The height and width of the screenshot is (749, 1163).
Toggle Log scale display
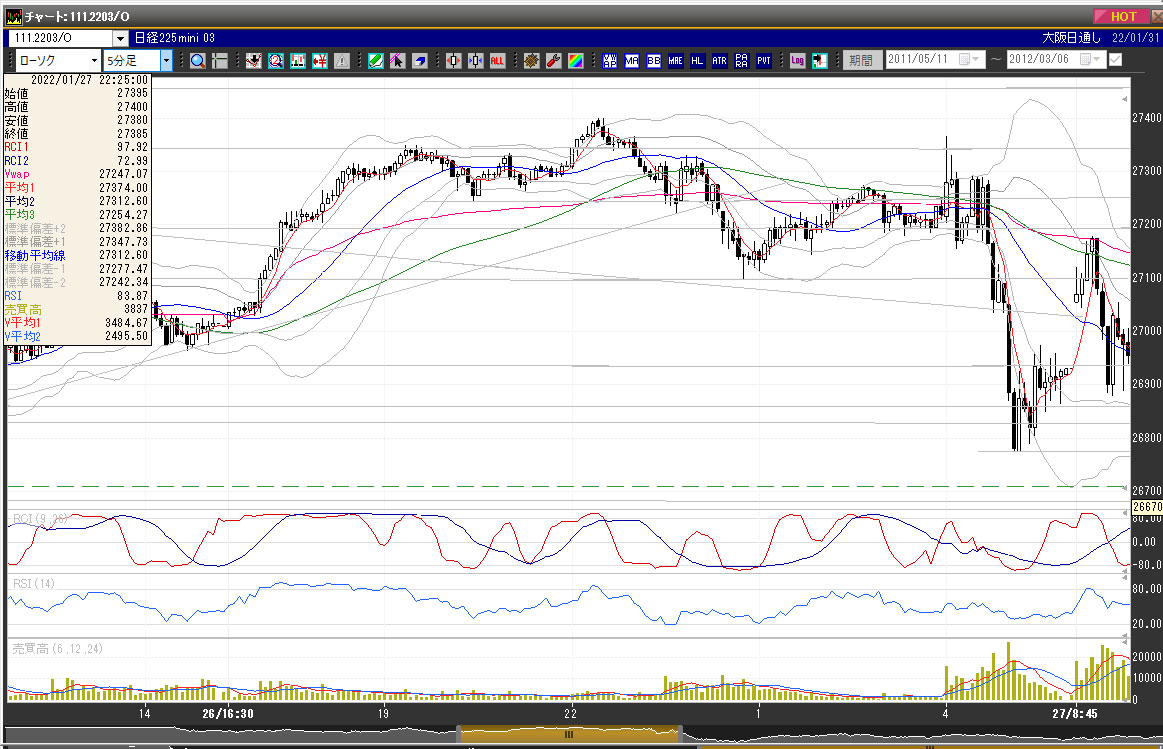797,60
